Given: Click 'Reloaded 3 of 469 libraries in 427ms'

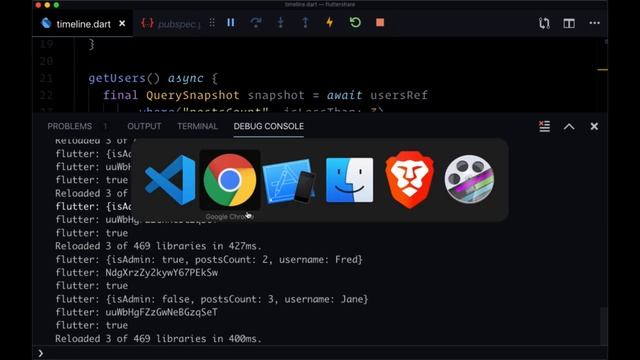Looking at the screenshot, I should 158,246.
